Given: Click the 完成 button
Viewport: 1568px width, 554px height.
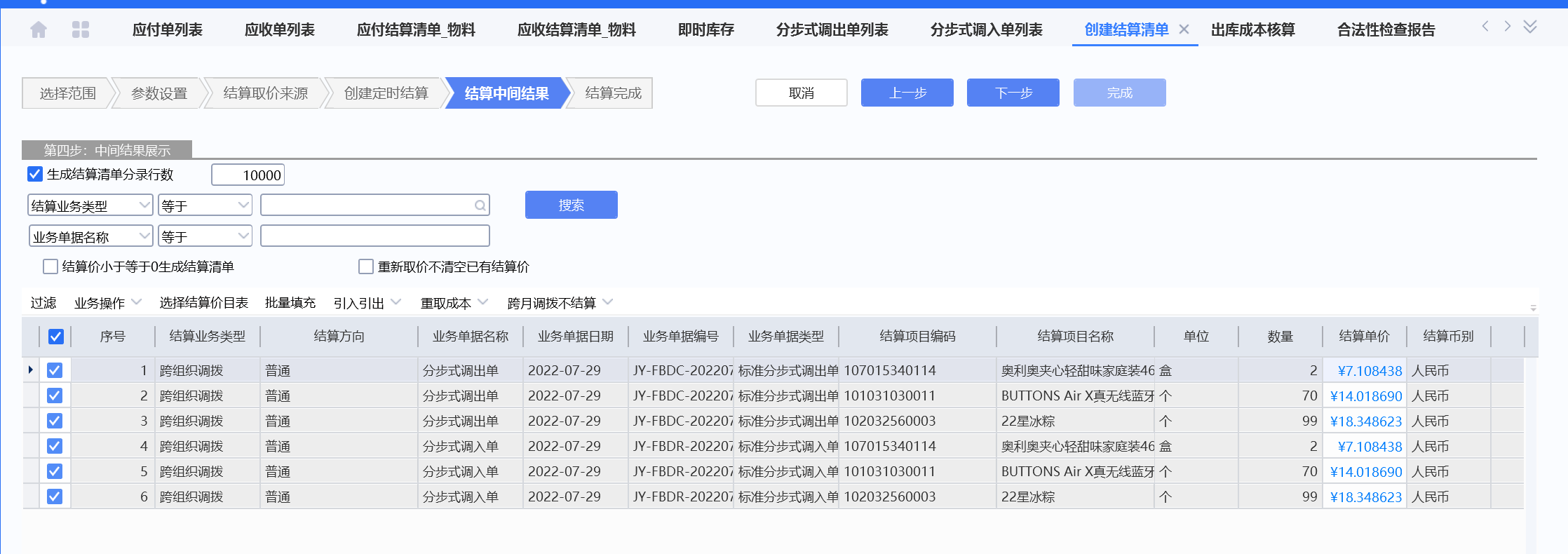Looking at the screenshot, I should pos(1120,93).
